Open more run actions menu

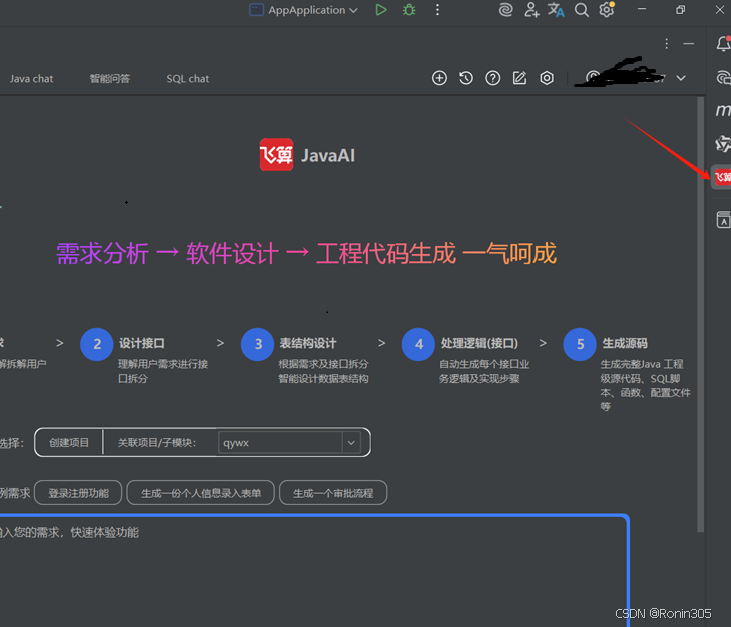point(437,10)
